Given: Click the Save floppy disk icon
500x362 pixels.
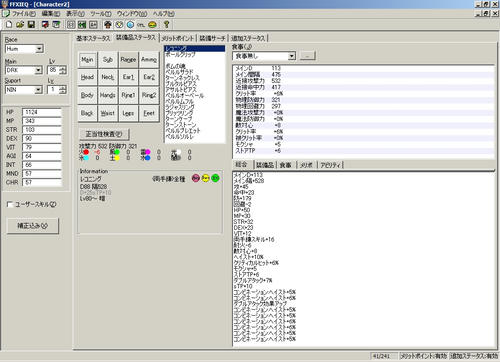Looking at the screenshot, I should [31, 24].
